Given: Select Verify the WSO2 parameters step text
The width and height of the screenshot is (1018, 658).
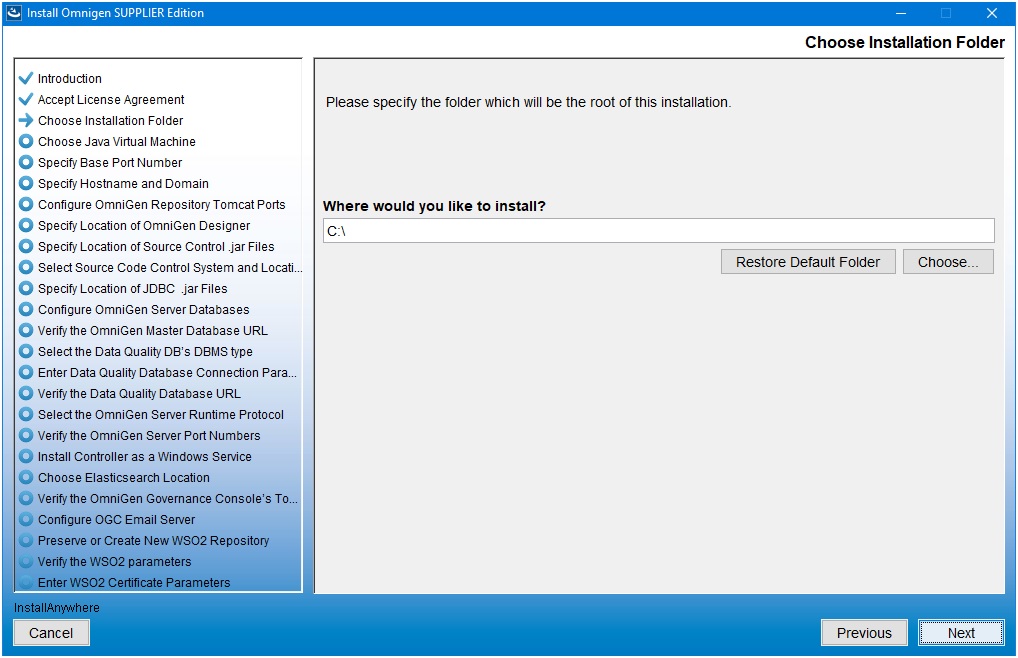Looking at the screenshot, I should pyautogui.click(x=114, y=561).
